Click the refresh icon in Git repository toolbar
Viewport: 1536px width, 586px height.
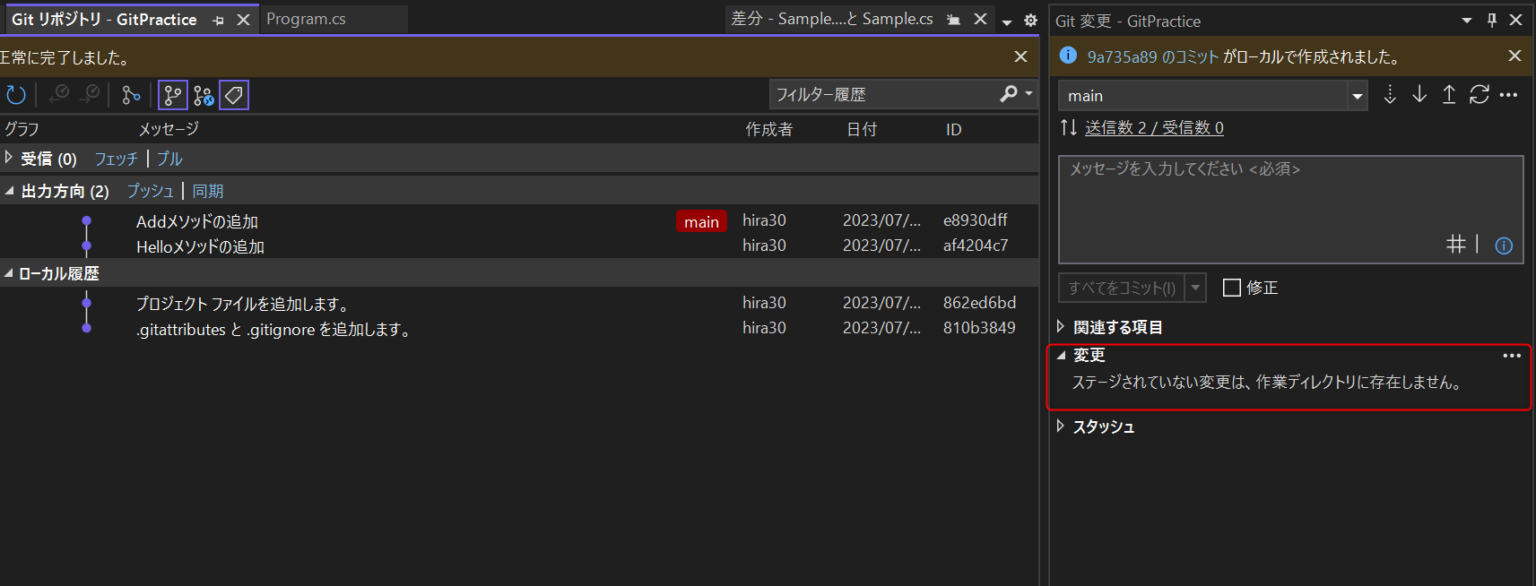16,95
